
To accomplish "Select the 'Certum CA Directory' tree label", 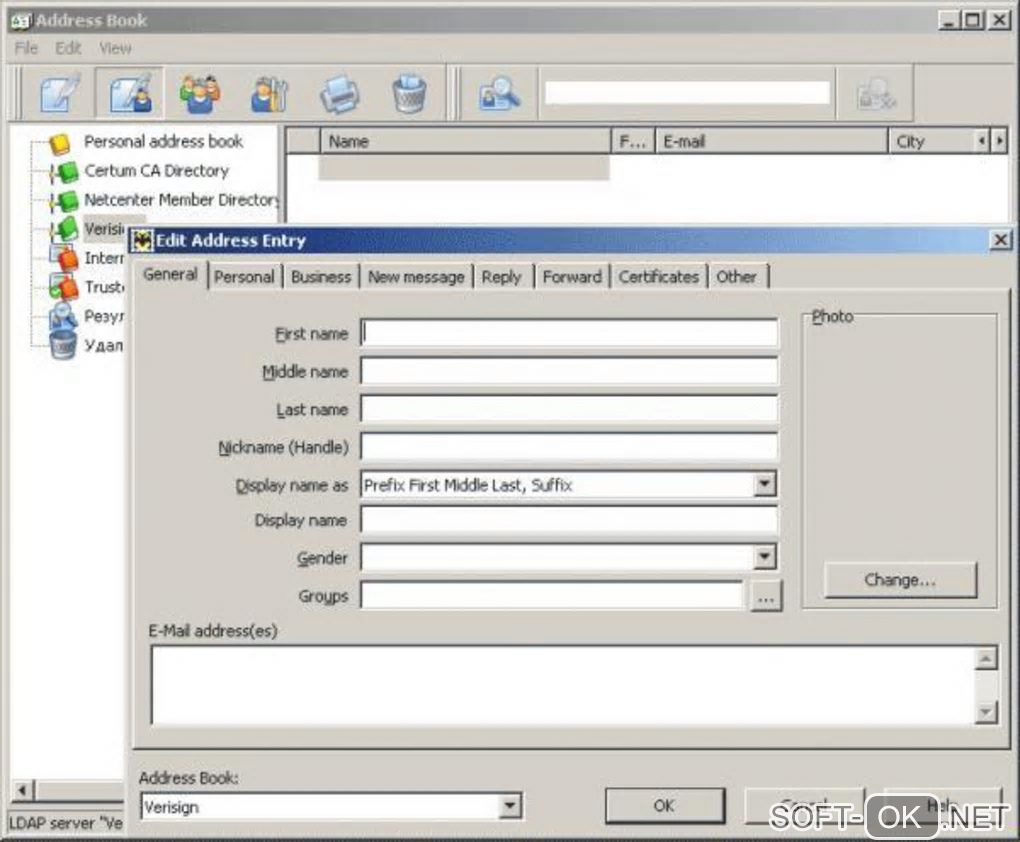I will 157,170.
